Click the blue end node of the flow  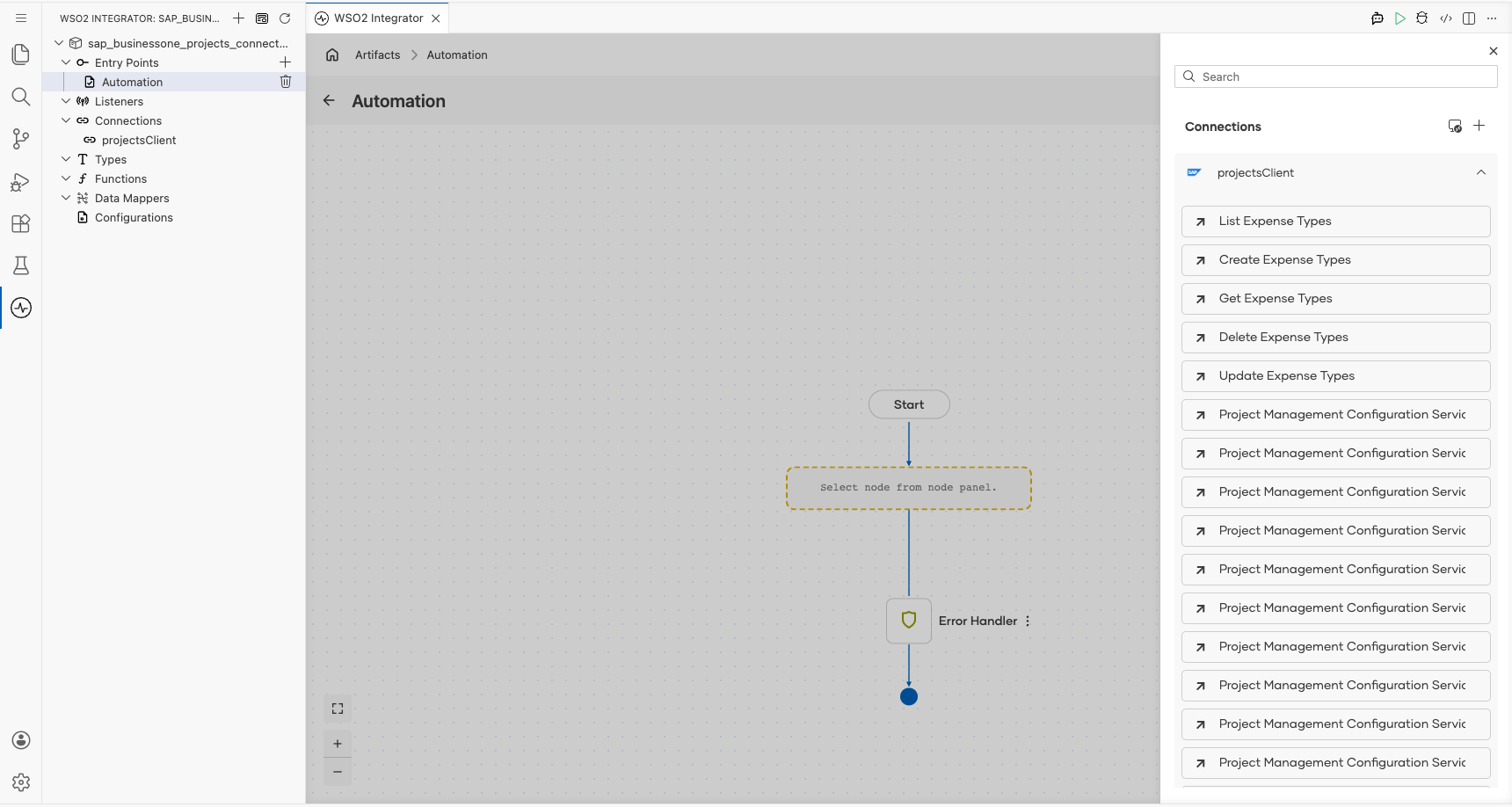pos(909,696)
